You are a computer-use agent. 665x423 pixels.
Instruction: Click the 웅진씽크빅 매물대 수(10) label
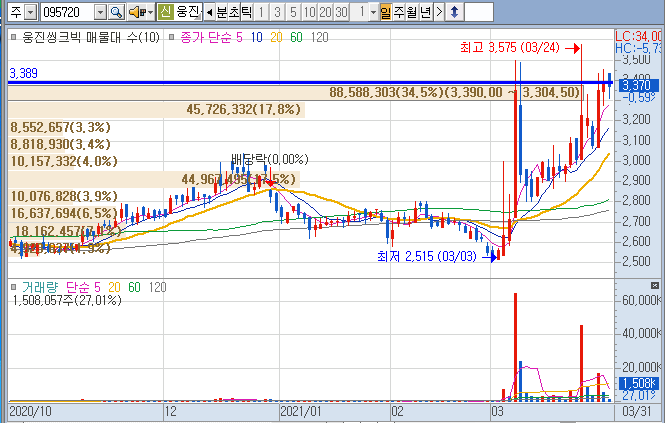tap(91, 37)
